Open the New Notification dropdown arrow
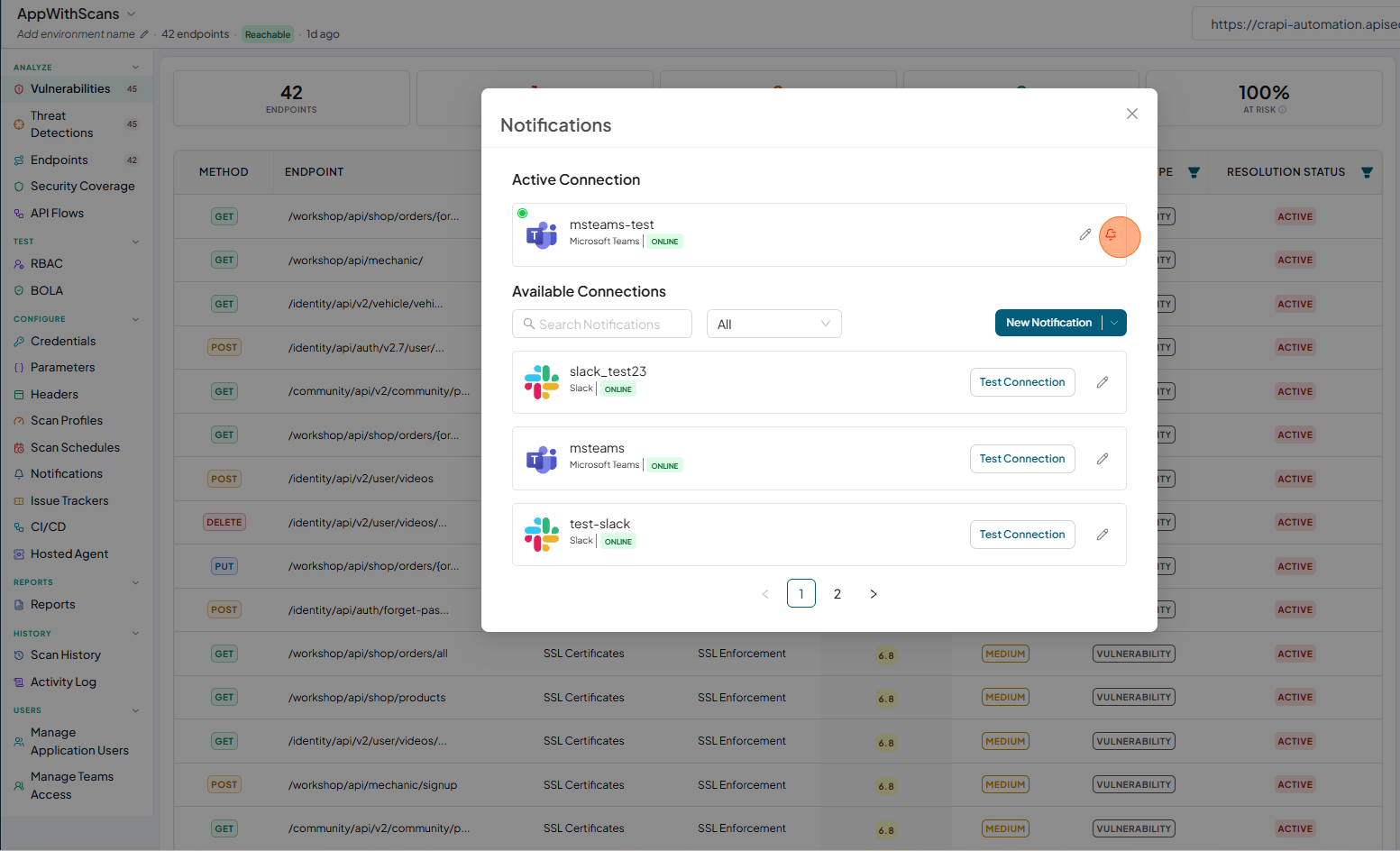Image resolution: width=1400 pixels, height=851 pixels. 1114,323
